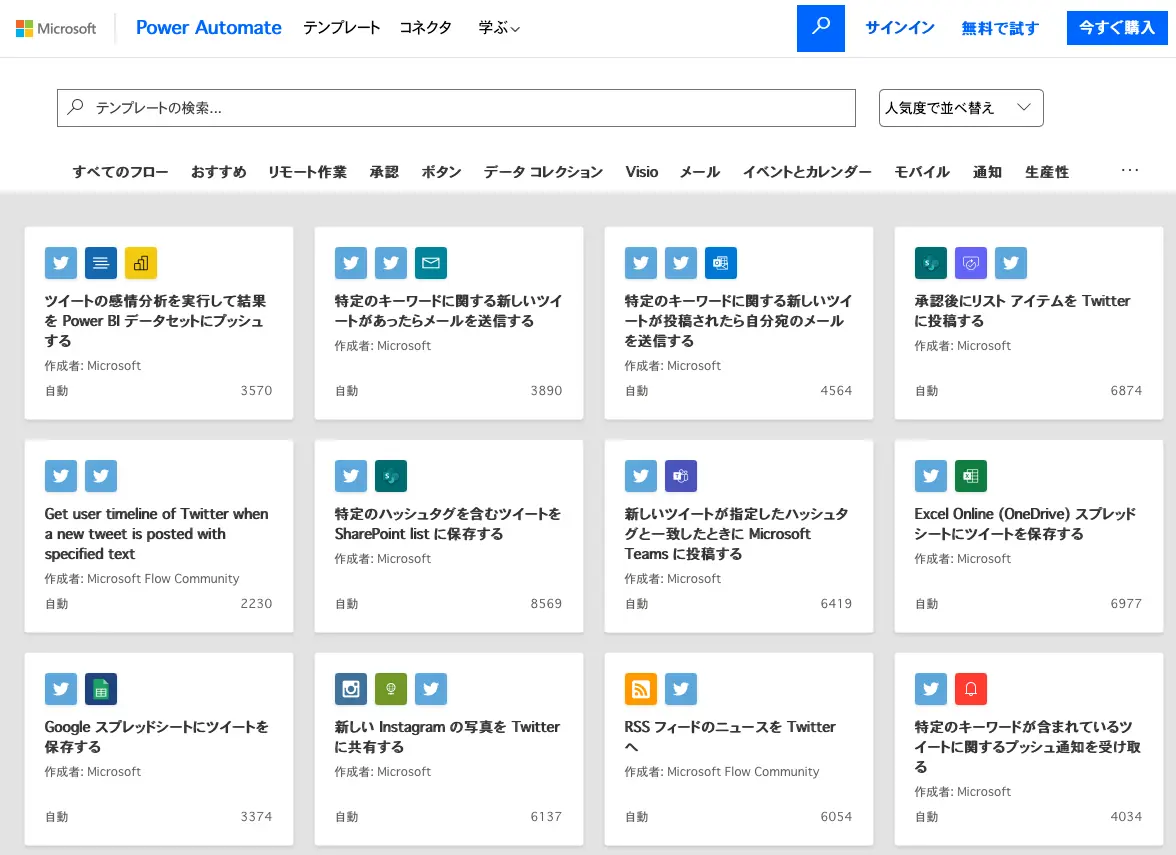
Task: Click the Teams icon in 'Teams に投稿する' card
Action: point(681,476)
